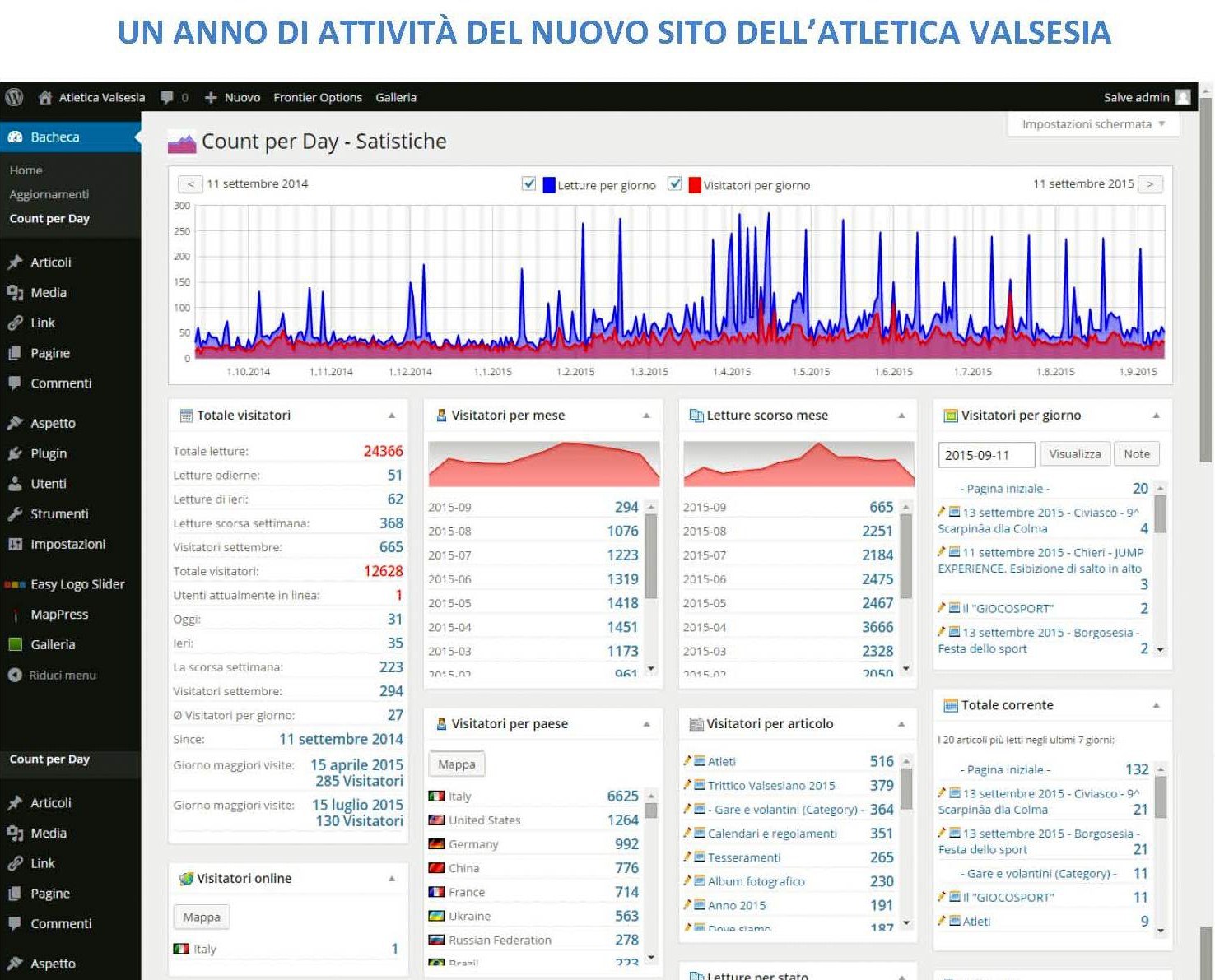The image size is (1215, 980).
Task: Click the Atletica Valsesia home icon
Action: click(x=45, y=97)
